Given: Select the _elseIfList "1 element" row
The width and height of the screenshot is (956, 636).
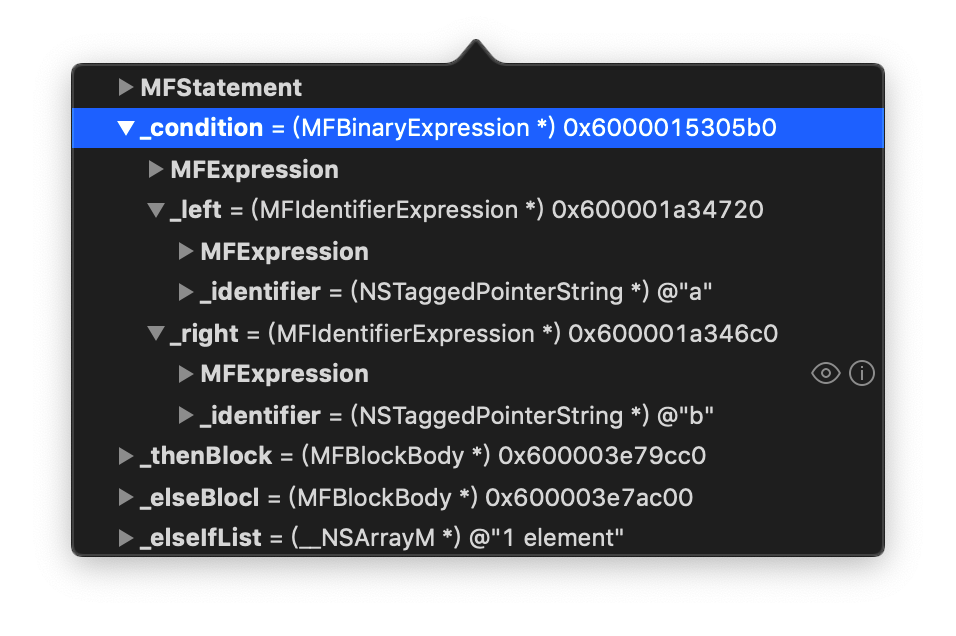Looking at the screenshot, I should pos(382,538).
